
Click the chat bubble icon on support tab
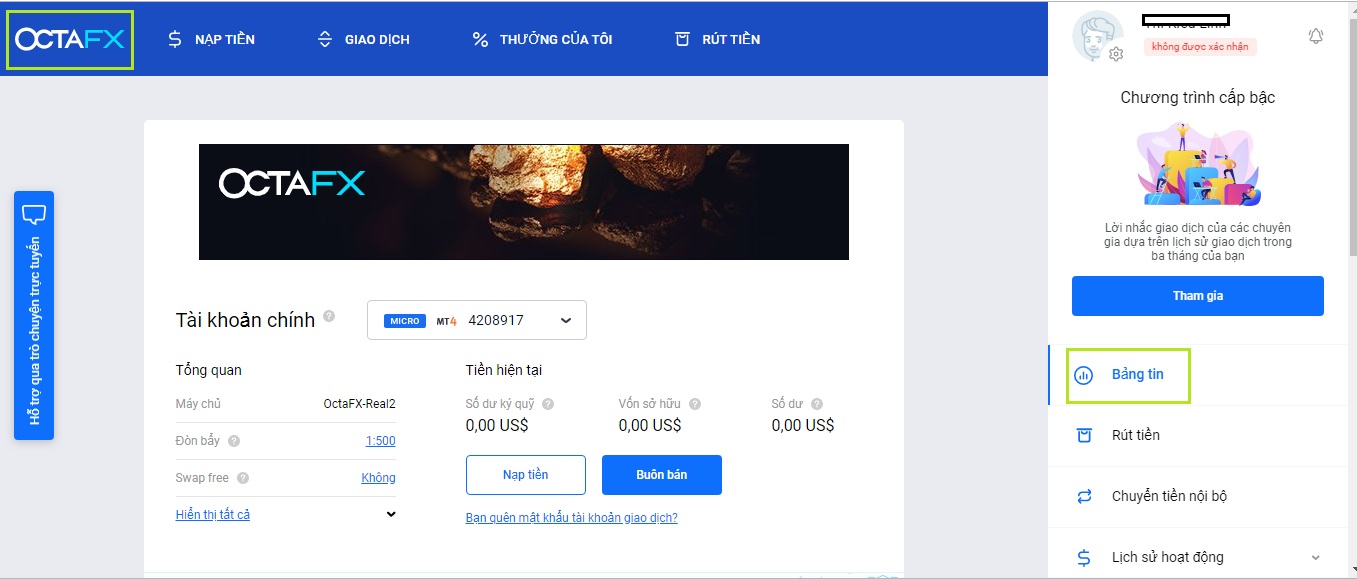click(x=34, y=214)
